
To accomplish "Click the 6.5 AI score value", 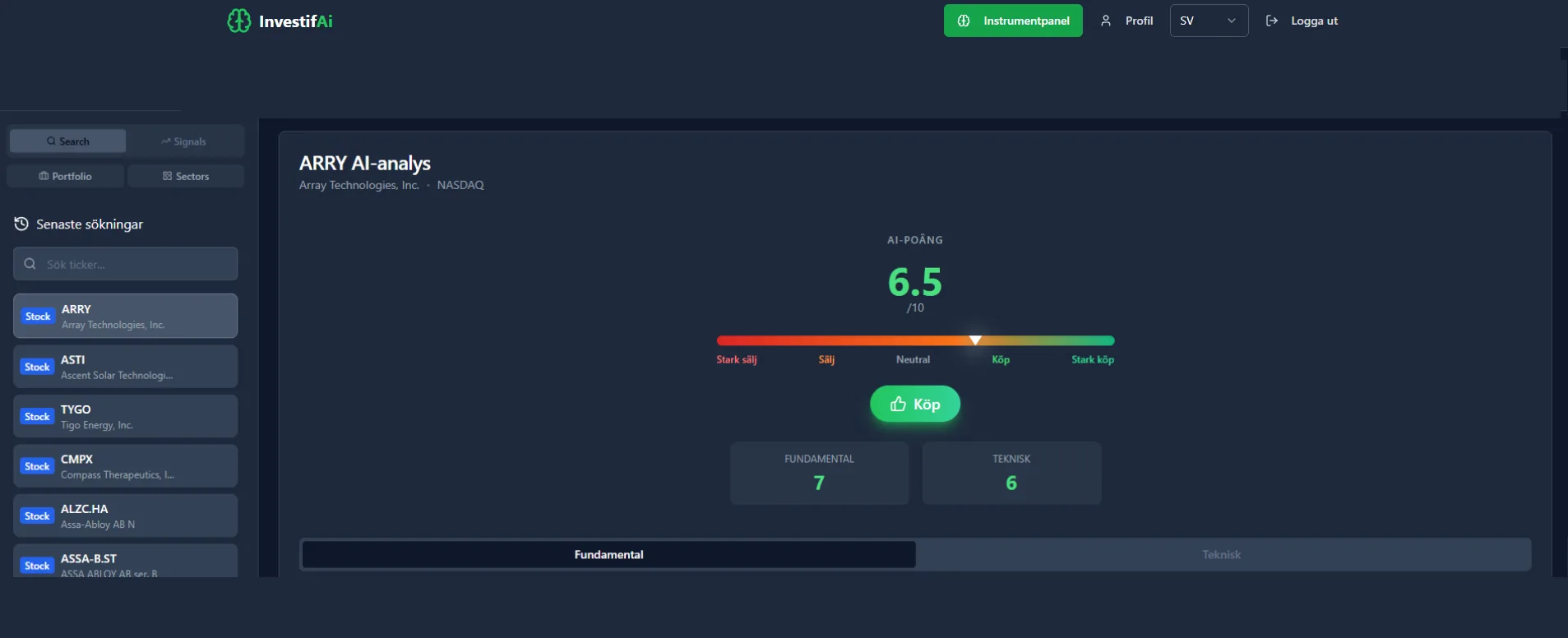I will coord(915,282).
